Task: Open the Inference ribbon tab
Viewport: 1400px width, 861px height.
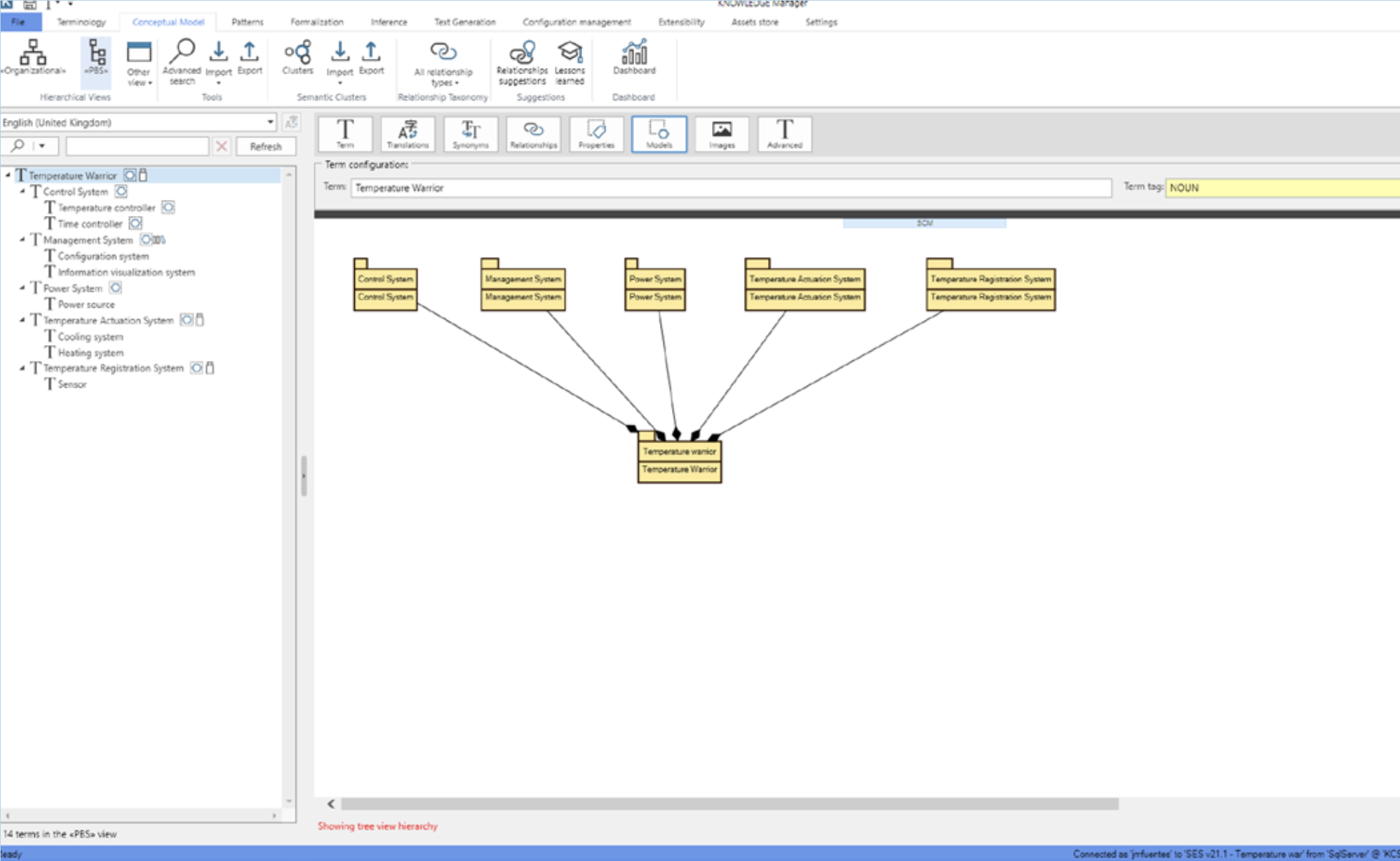Action: click(389, 22)
